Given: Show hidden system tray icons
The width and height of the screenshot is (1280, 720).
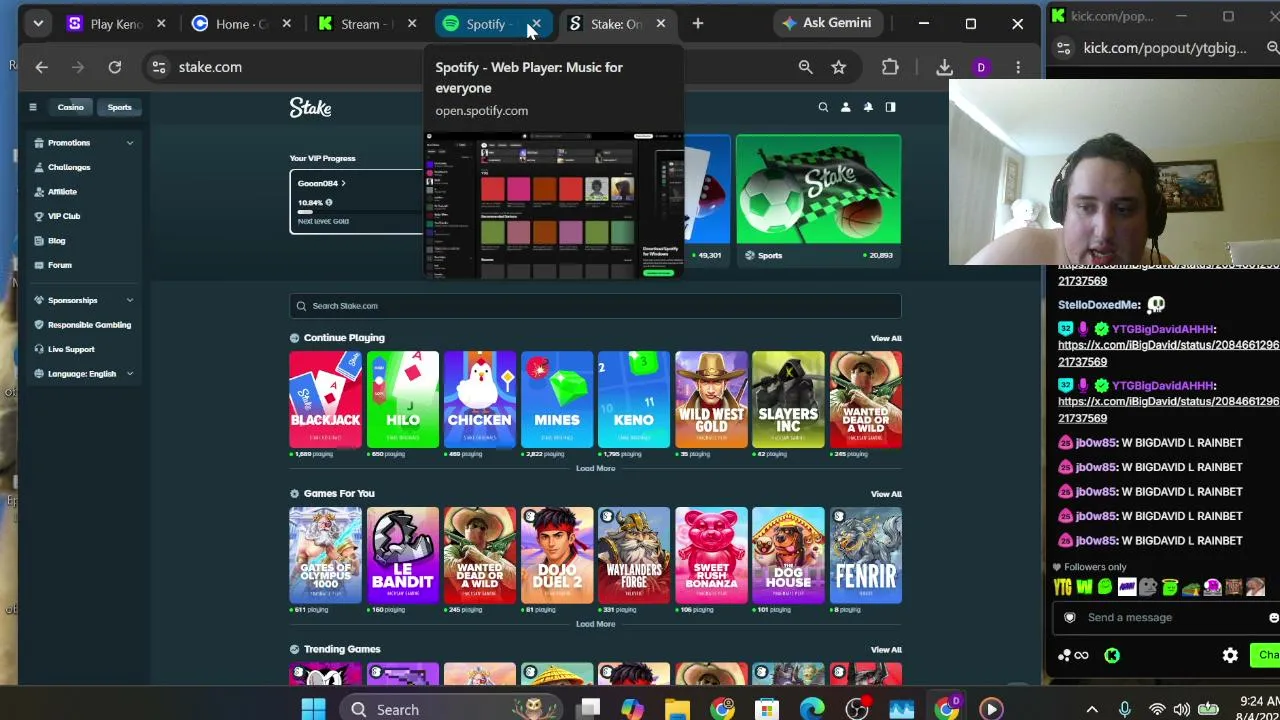Looking at the screenshot, I should click(x=1092, y=710).
